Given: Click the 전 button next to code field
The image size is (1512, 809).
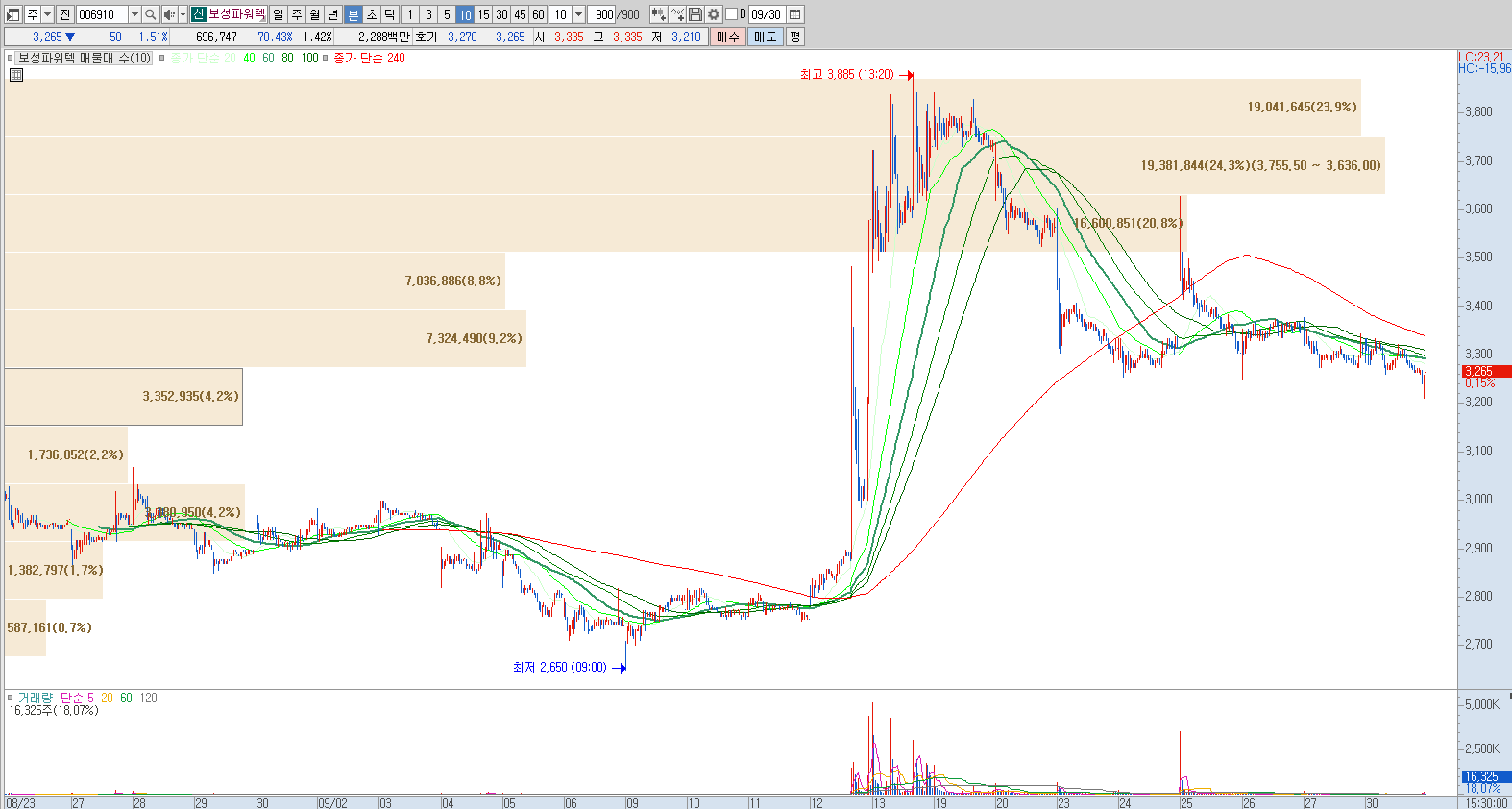Looking at the screenshot, I should pyautogui.click(x=64, y=14).
